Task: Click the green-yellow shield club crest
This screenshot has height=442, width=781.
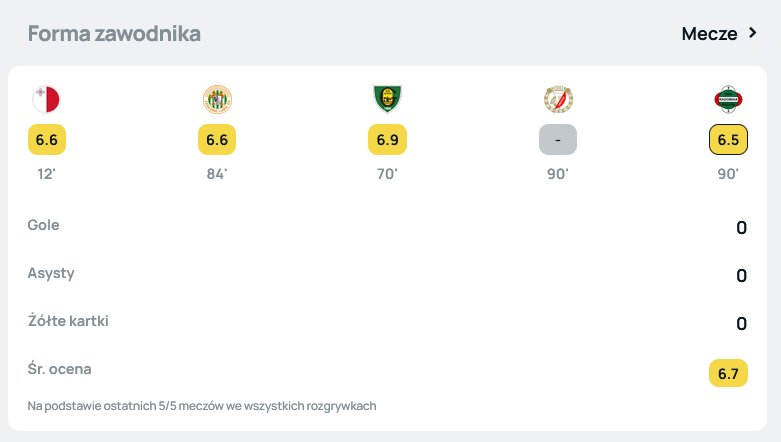Action: pyautogui.click(x=387, y=99)
